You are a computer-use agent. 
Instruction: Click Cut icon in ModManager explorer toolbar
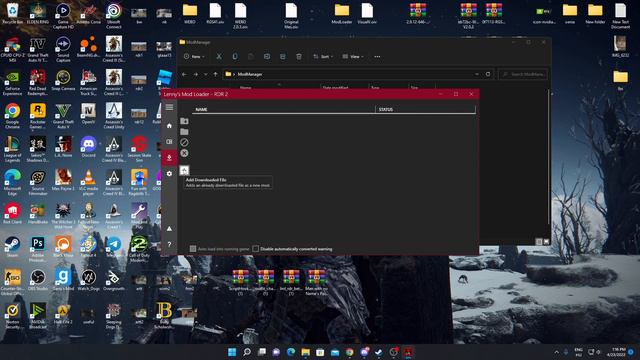pyautogui.click(x=219, y=57)
